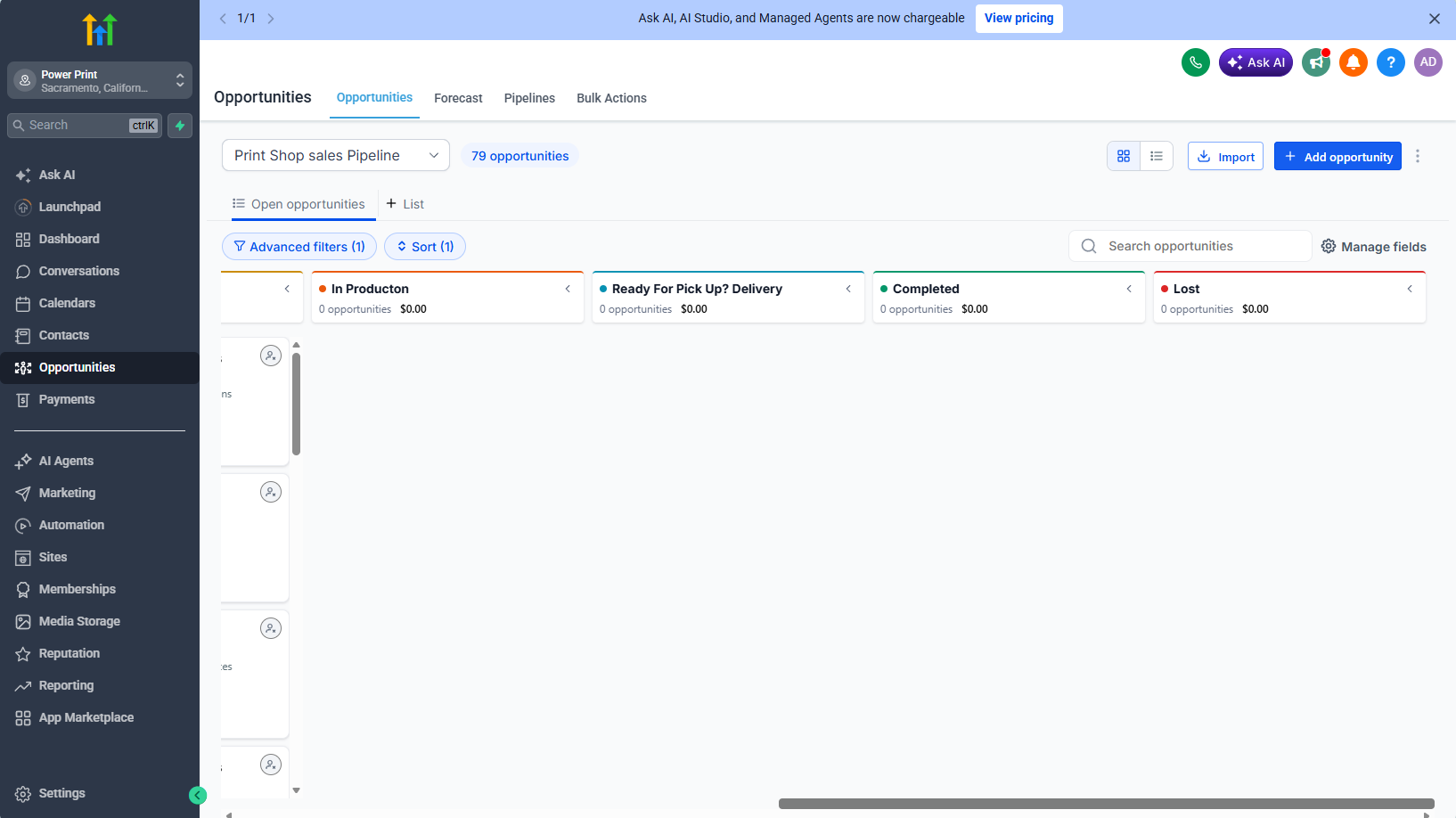Click Add opportunity button
The image size is (1456, 818).
1337,156
